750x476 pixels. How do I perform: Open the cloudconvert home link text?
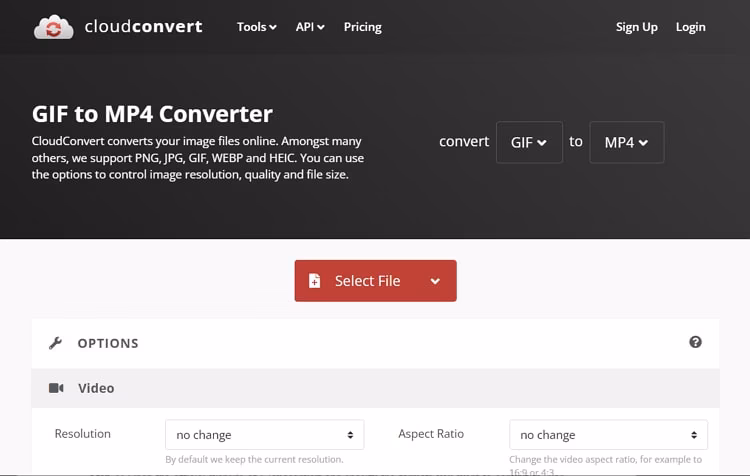point(143,26)
